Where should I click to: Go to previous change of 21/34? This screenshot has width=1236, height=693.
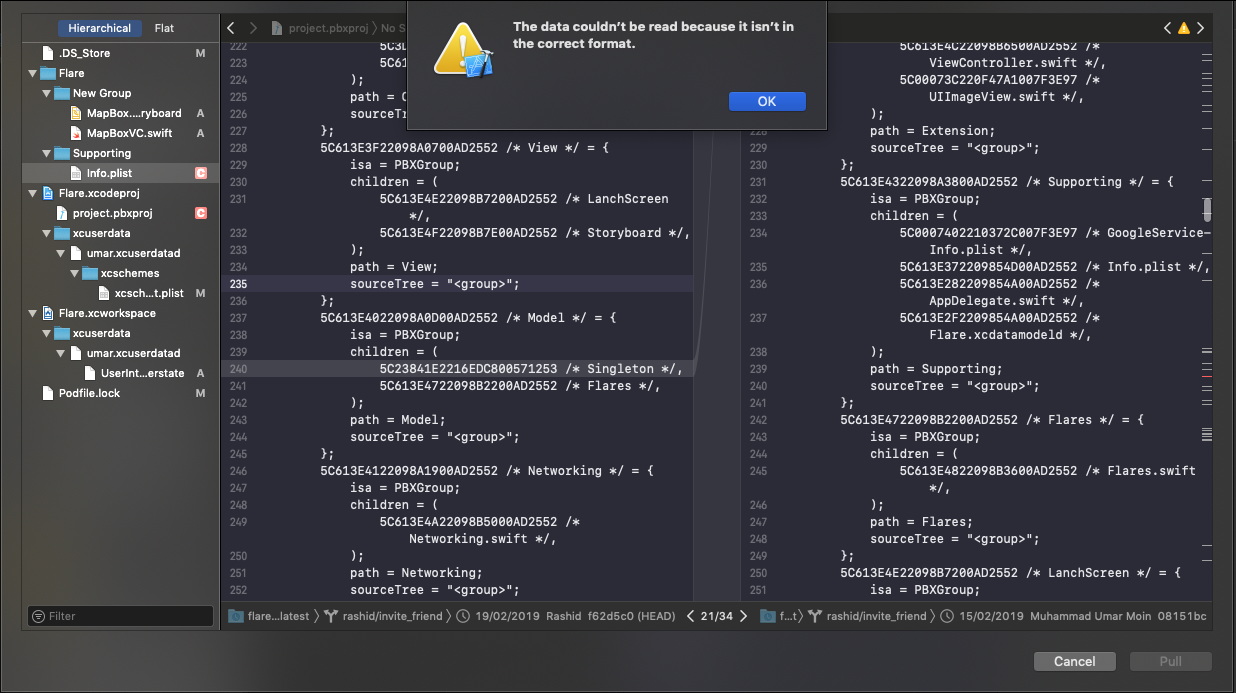(x=690, y=616)
